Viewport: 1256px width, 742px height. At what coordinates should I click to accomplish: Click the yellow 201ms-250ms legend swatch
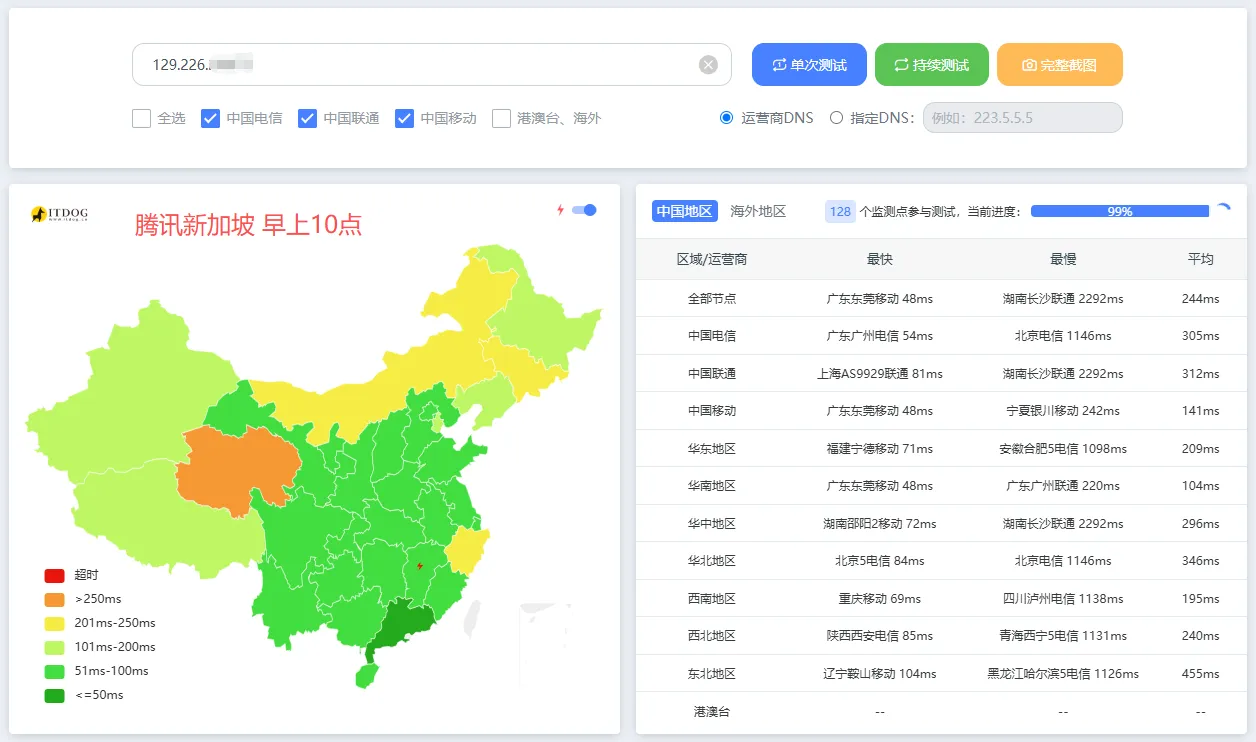[x=54, y=623]
